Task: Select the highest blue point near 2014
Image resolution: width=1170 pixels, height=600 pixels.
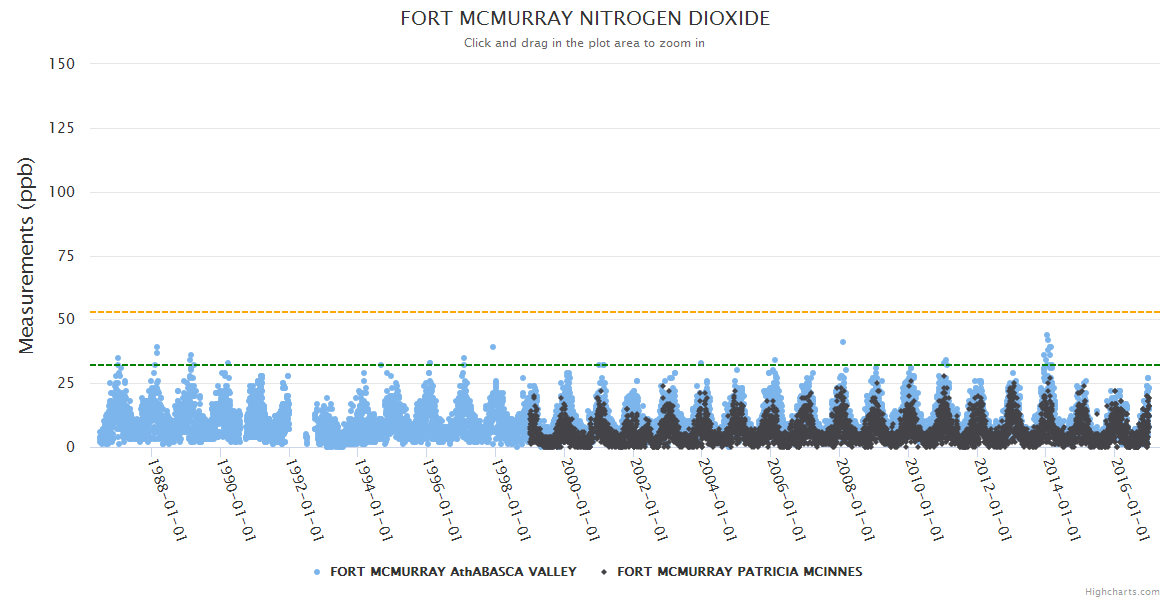Action: (1047, 336)
